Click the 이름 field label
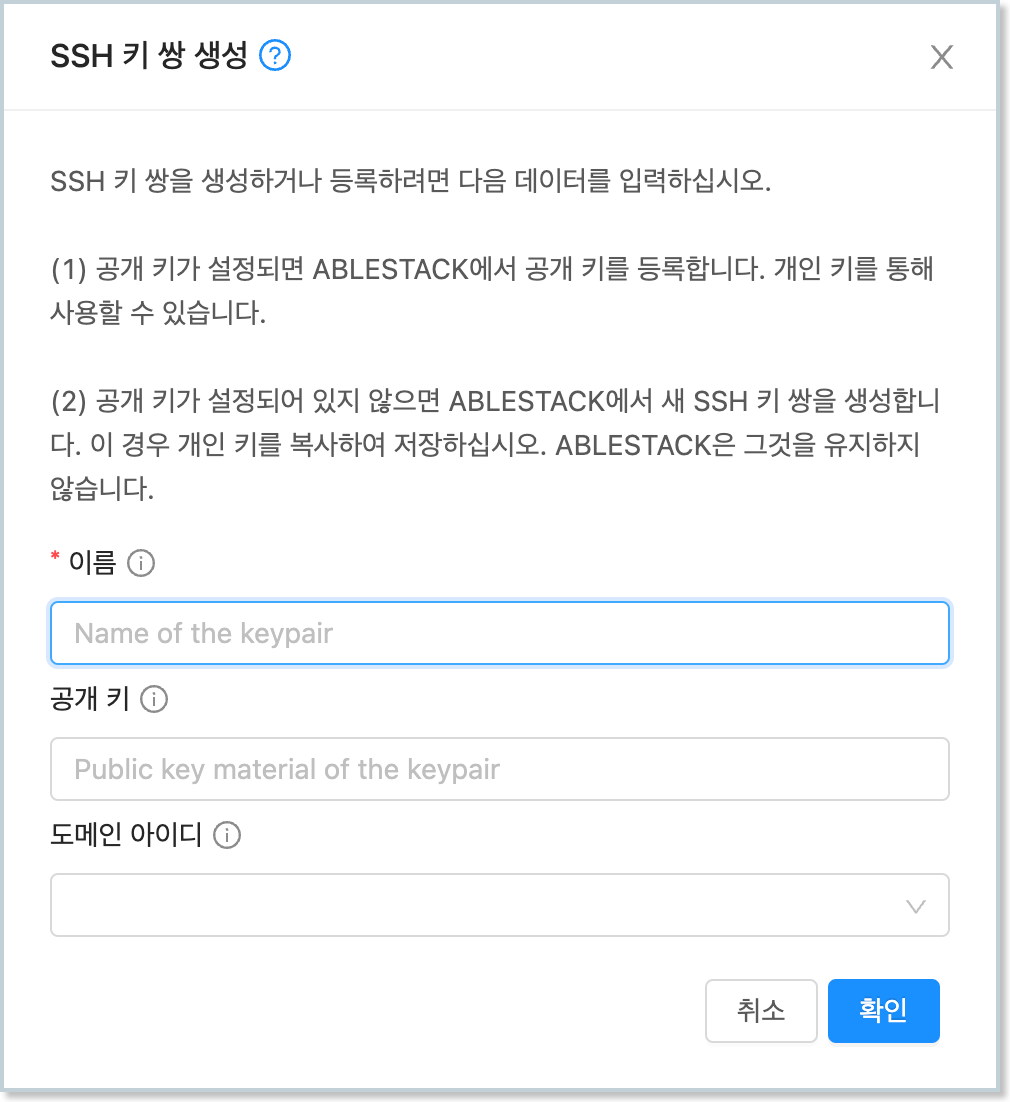 tap(92, 564)
